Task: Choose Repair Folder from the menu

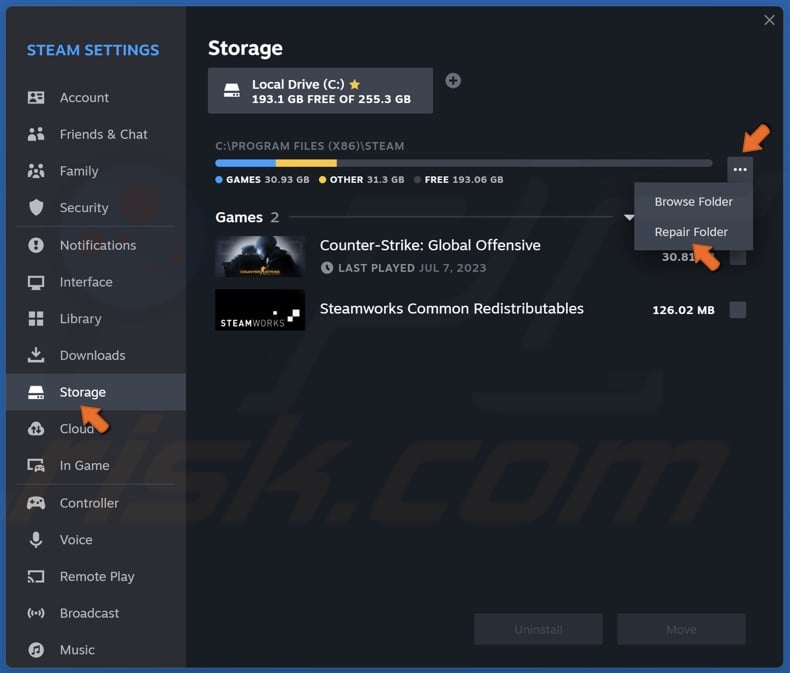Action: point(693,232)
